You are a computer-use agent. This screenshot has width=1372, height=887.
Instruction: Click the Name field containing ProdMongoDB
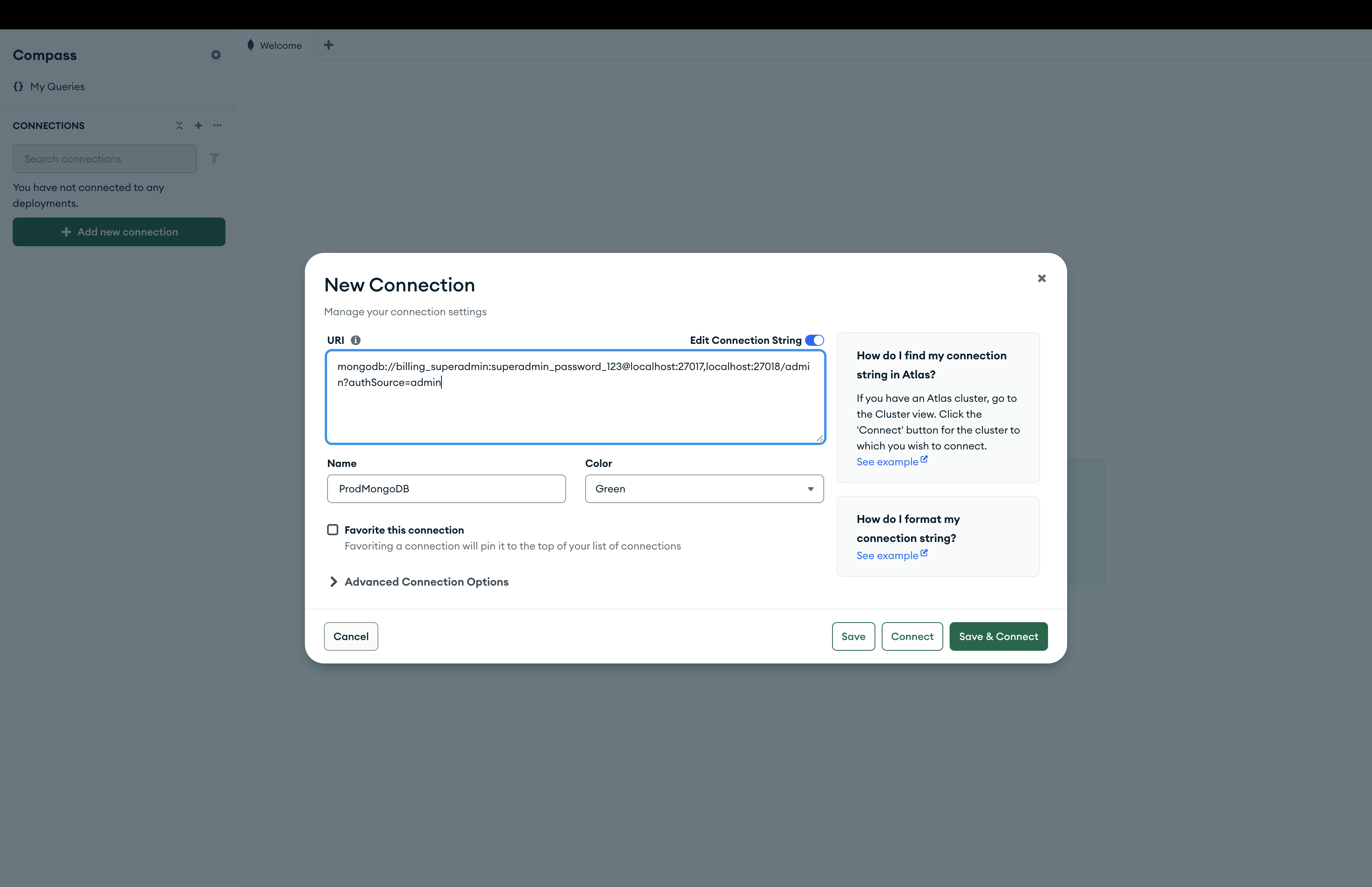tap(446, 489)
